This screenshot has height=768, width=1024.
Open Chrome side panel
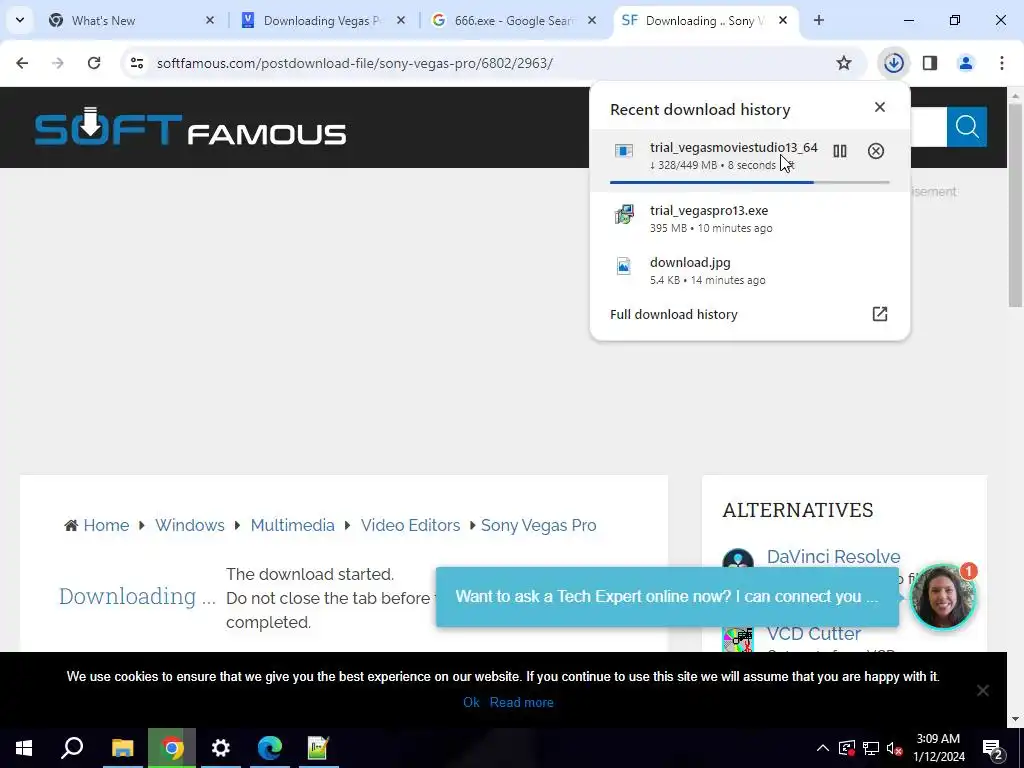930,63
